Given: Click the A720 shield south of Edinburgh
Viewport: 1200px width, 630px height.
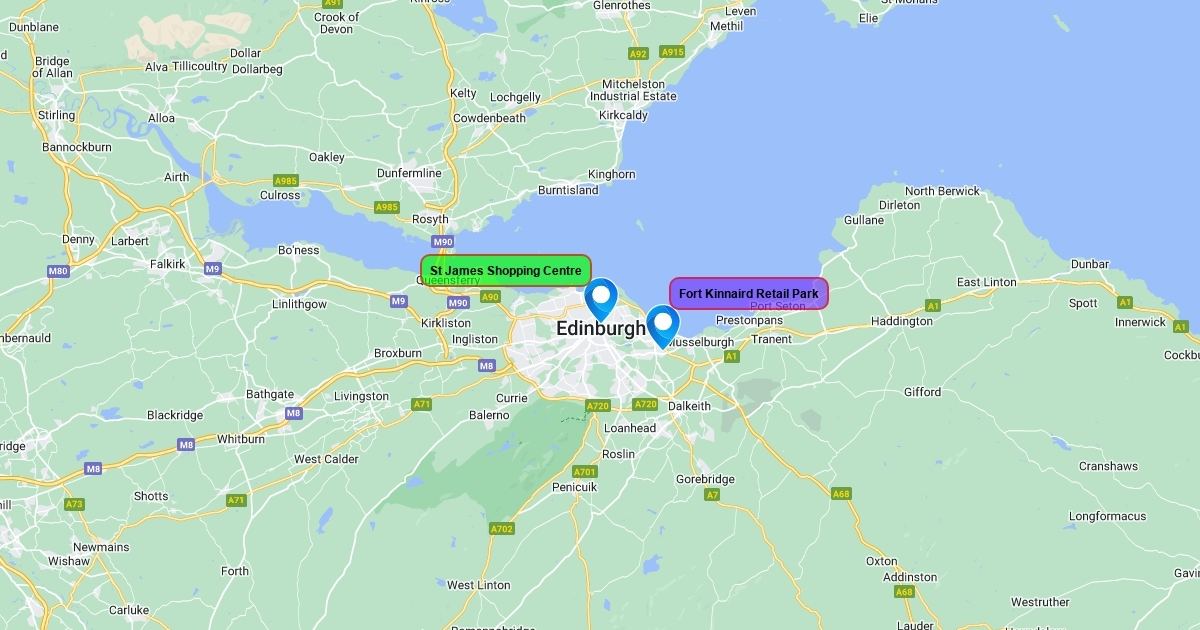Looking at the screenshot, I should coord(597,406).
